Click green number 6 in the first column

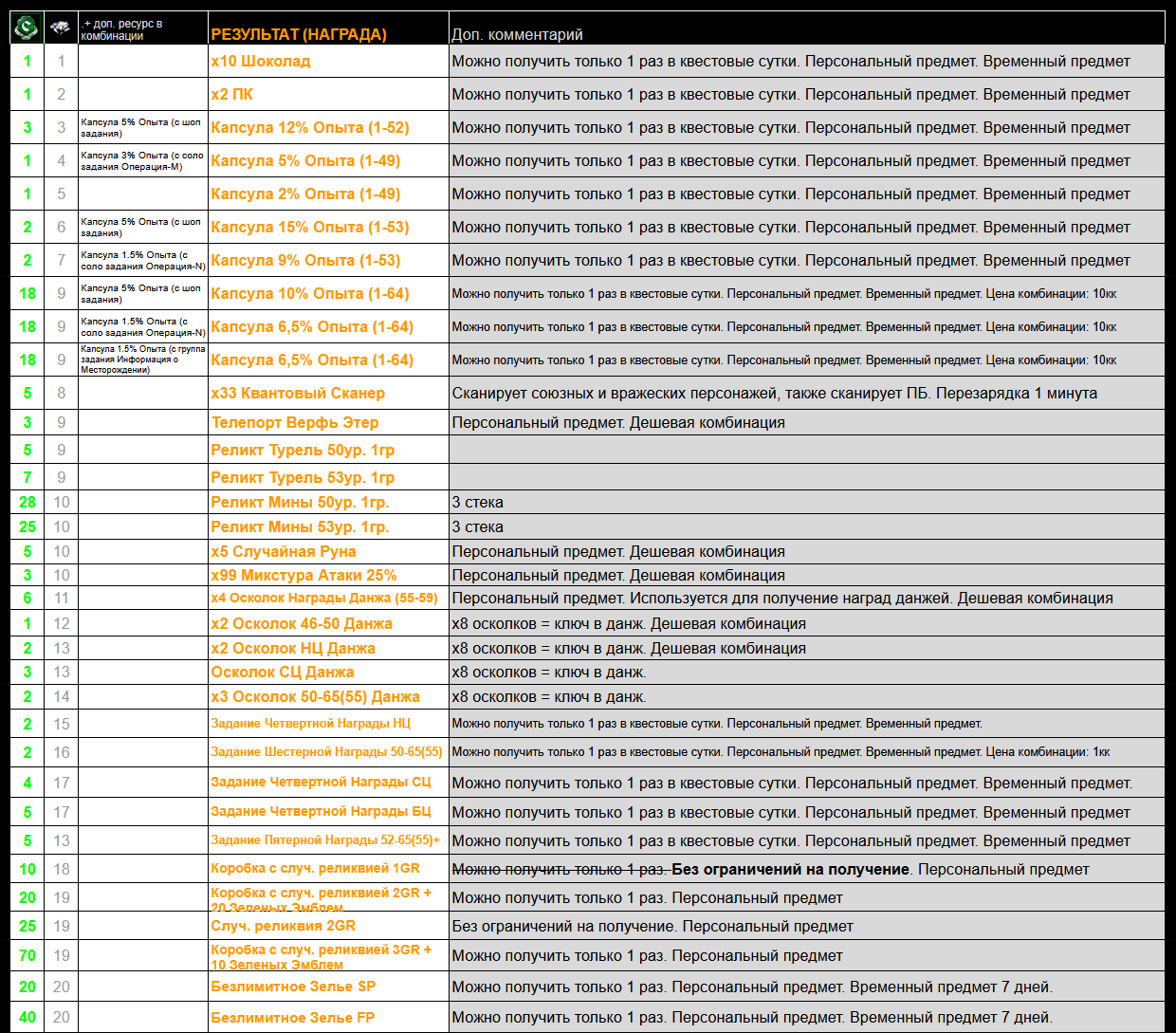tap(28, 598)
